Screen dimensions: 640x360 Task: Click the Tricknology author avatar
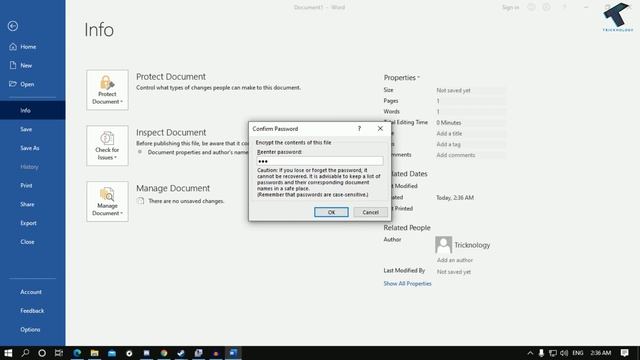(x=443, y=245)
